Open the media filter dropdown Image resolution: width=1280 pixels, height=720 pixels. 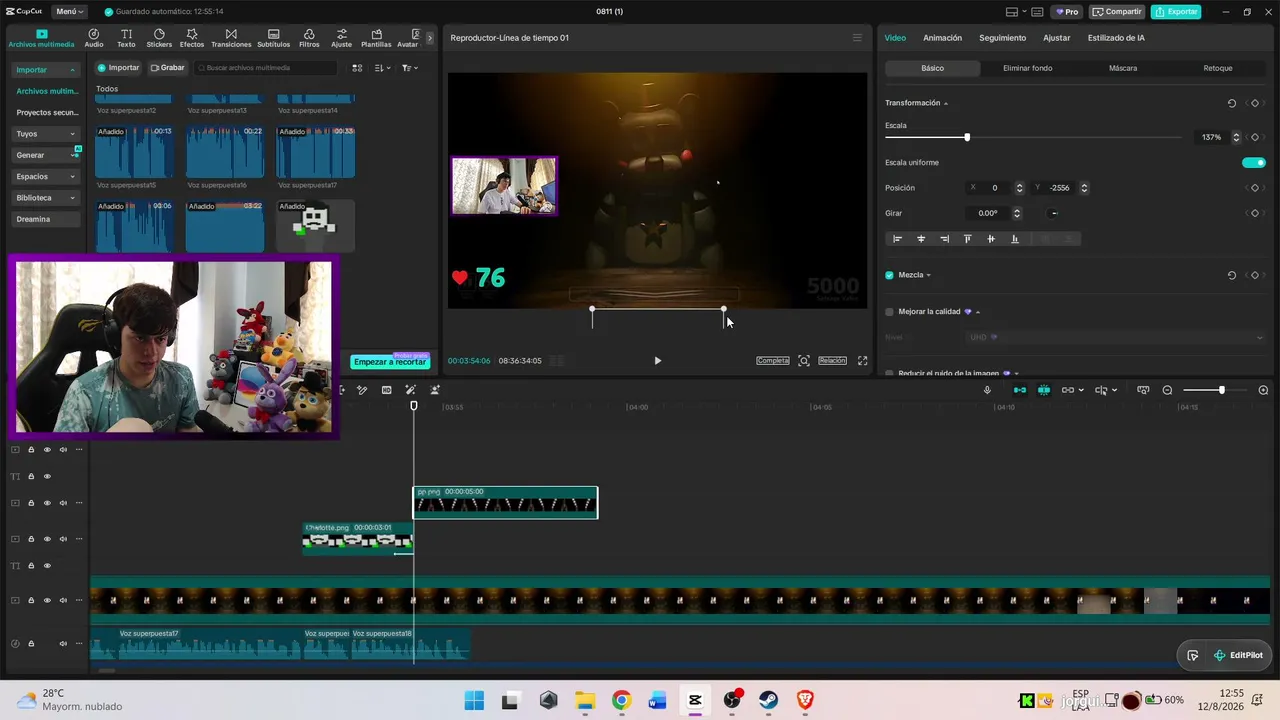click(x=410, y=68)
